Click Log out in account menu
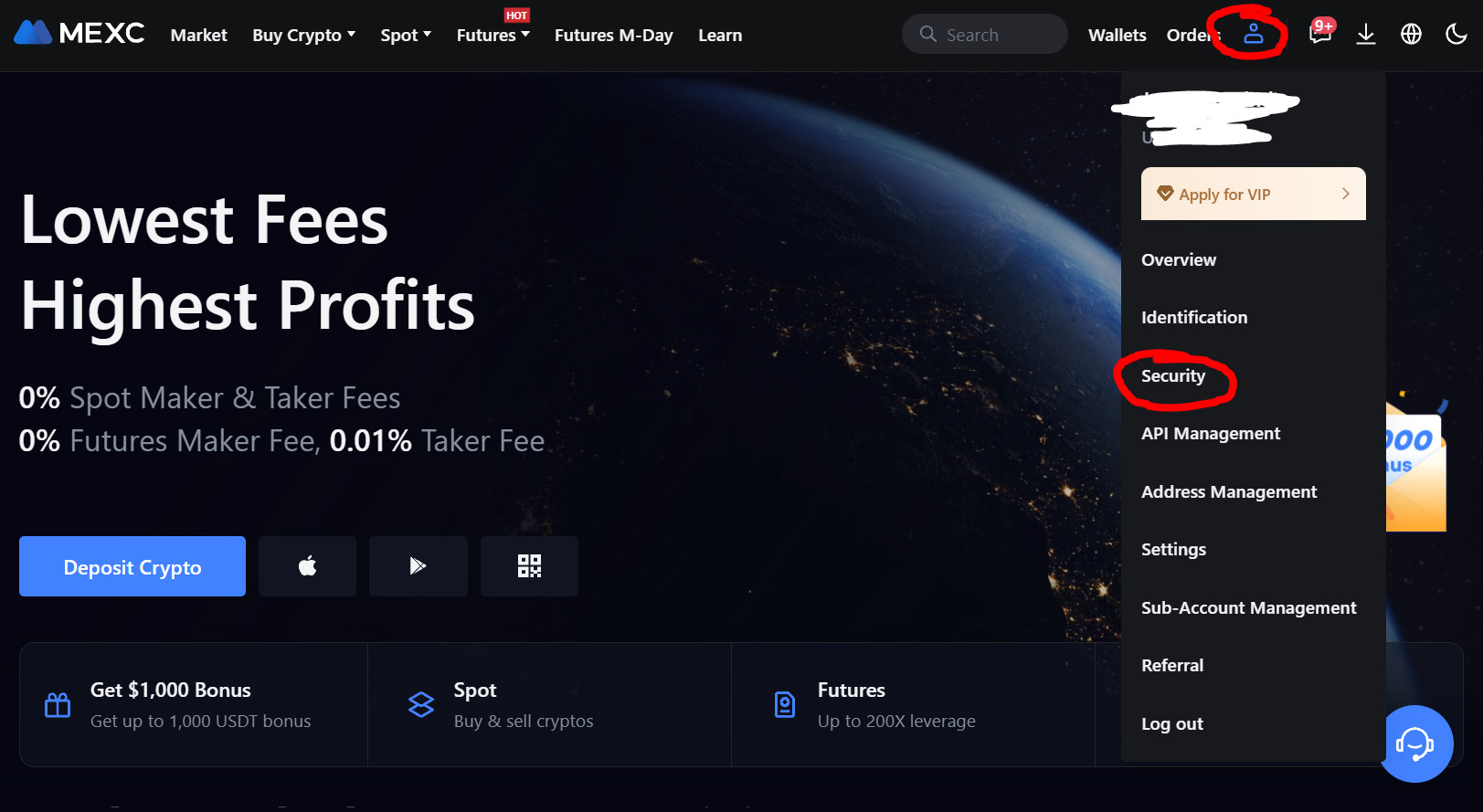 tap(1171, 723)
